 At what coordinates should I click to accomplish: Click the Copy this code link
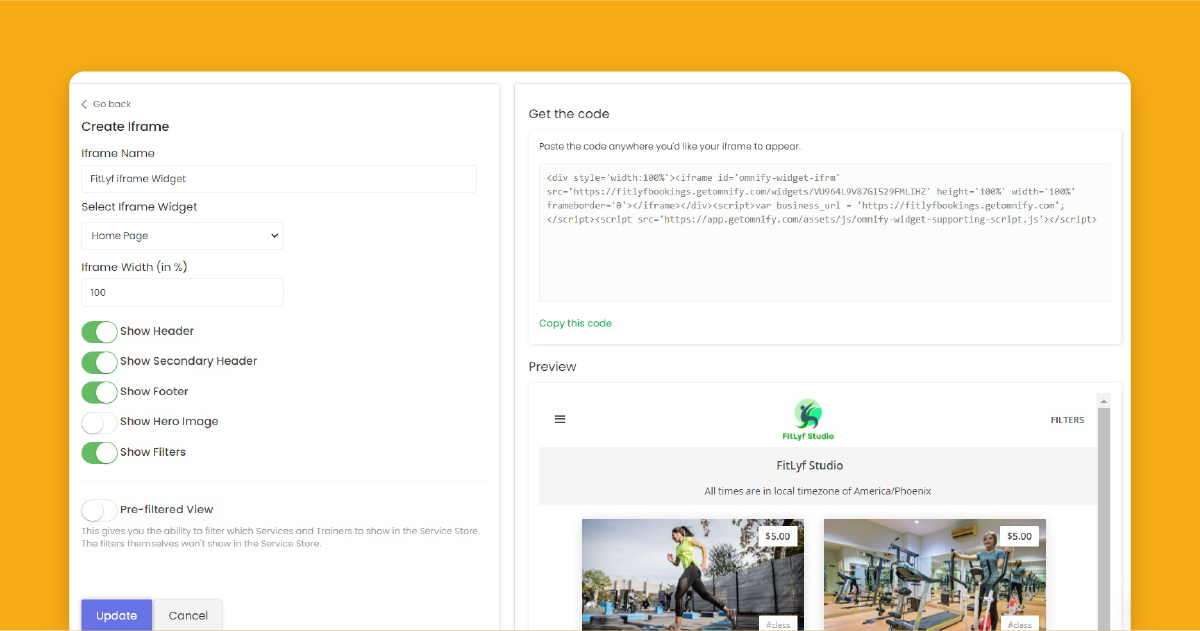(575, 323)
